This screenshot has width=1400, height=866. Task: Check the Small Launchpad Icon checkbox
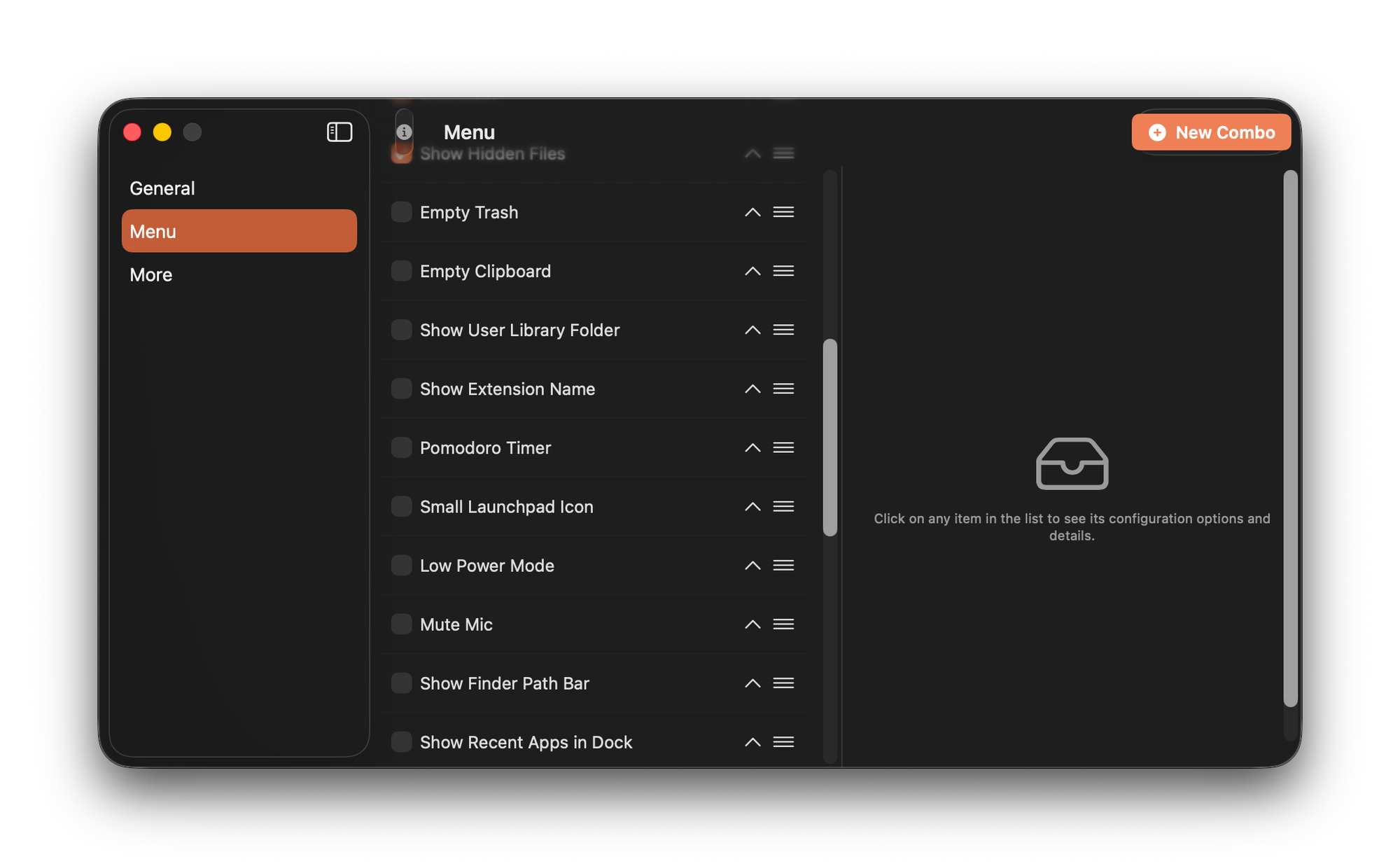(402, 506)
